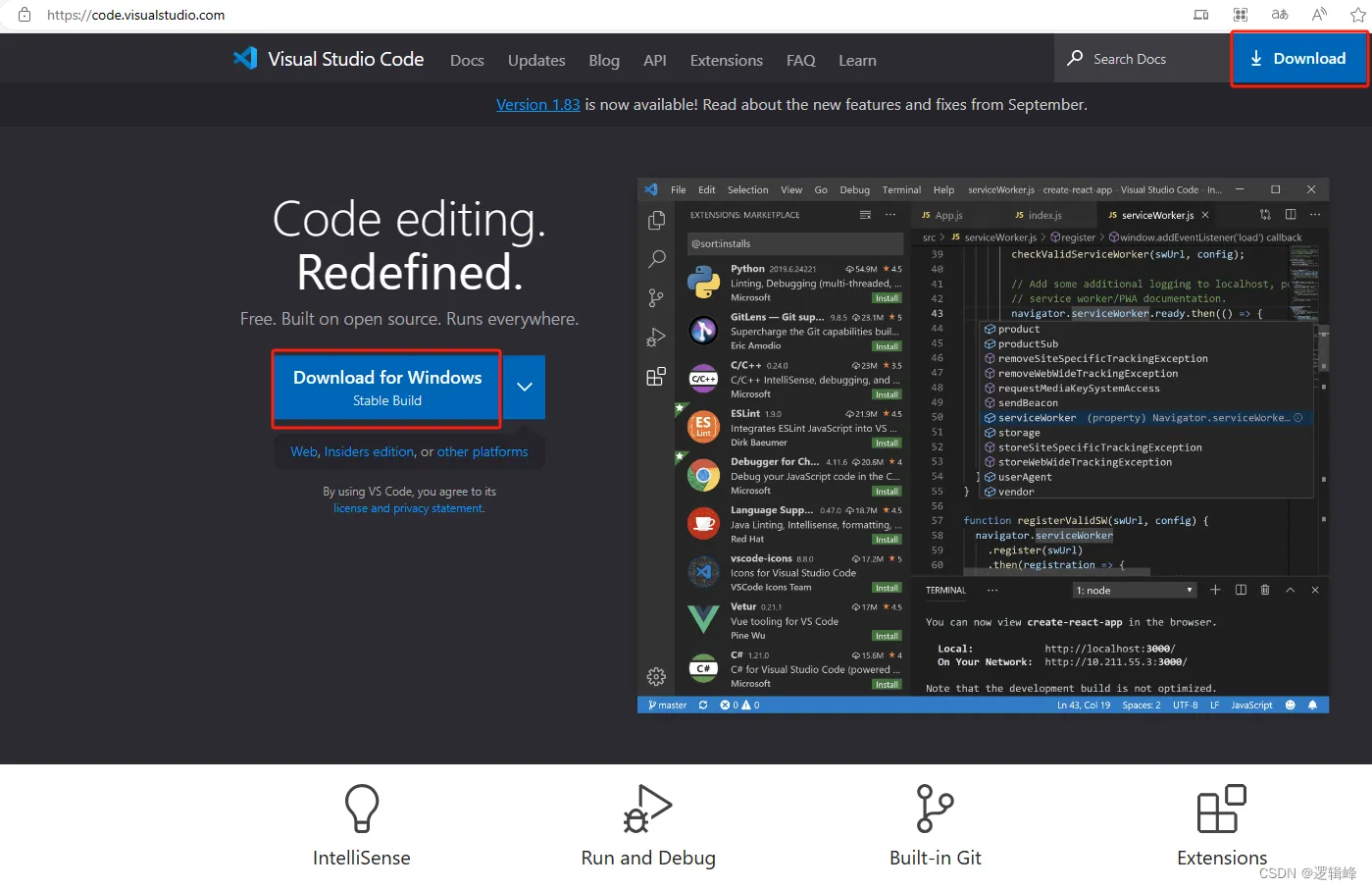Open Docs in the site navigation
Image resolution: width=1372 pixels, height=889 pixels.
[467, 60]
